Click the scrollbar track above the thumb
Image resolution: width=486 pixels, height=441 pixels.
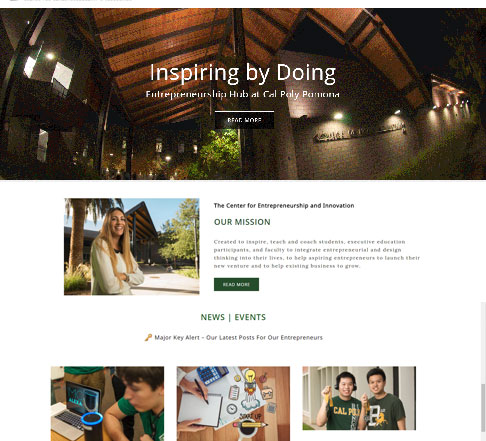tap(483, 343)
